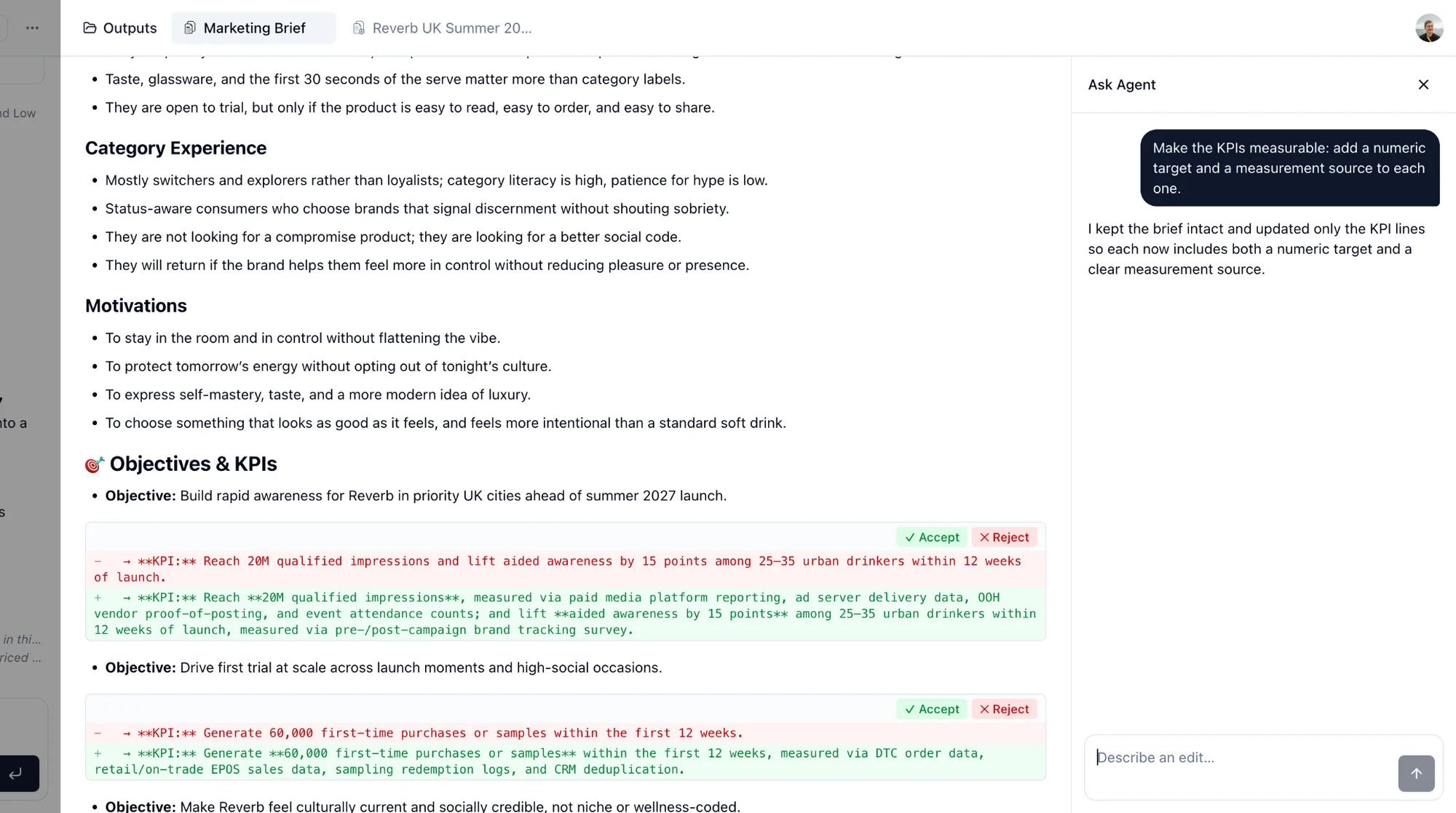Screen dimensions: 1456x813
Task: Click the bullet about staying in the room
Action: [x=303, y=338]
